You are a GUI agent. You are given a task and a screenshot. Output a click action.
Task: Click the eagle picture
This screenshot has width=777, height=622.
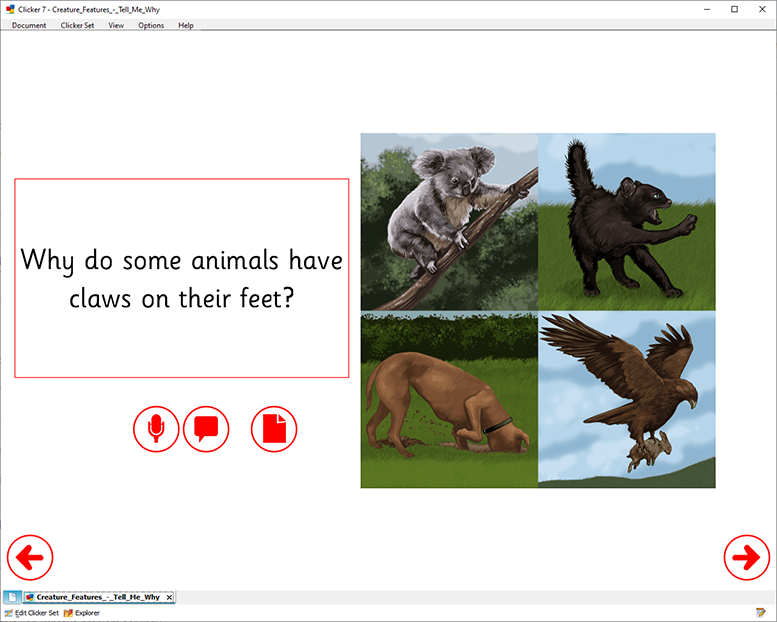point(627,400)
